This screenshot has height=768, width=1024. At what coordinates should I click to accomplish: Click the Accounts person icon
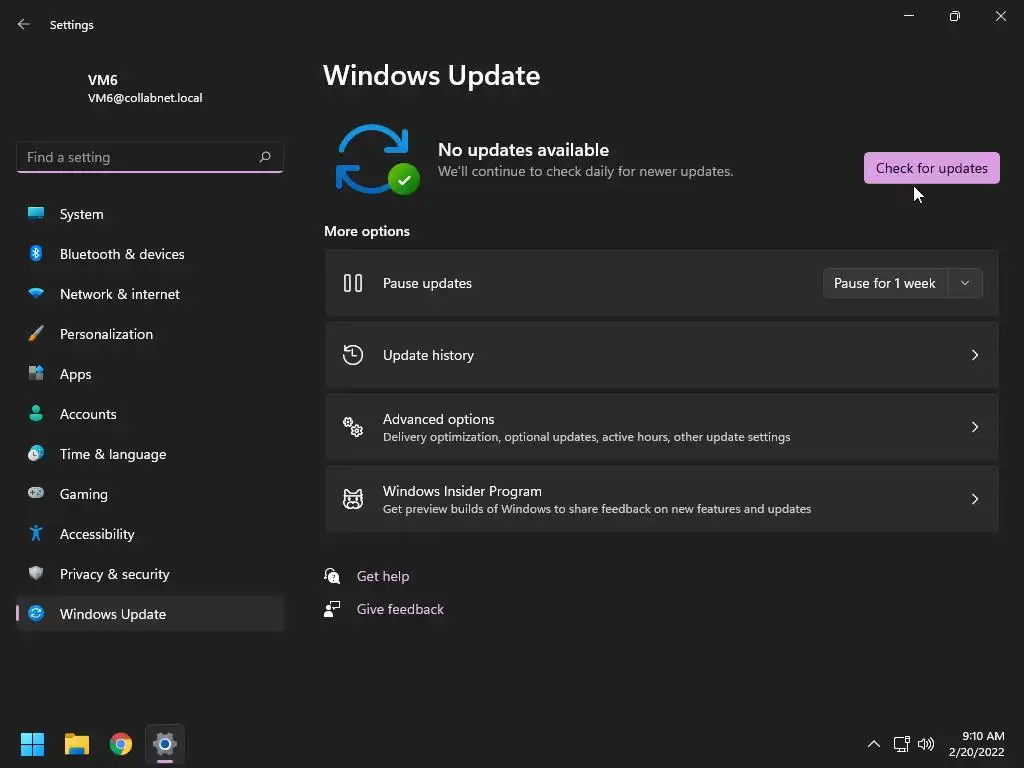(36, 413)
